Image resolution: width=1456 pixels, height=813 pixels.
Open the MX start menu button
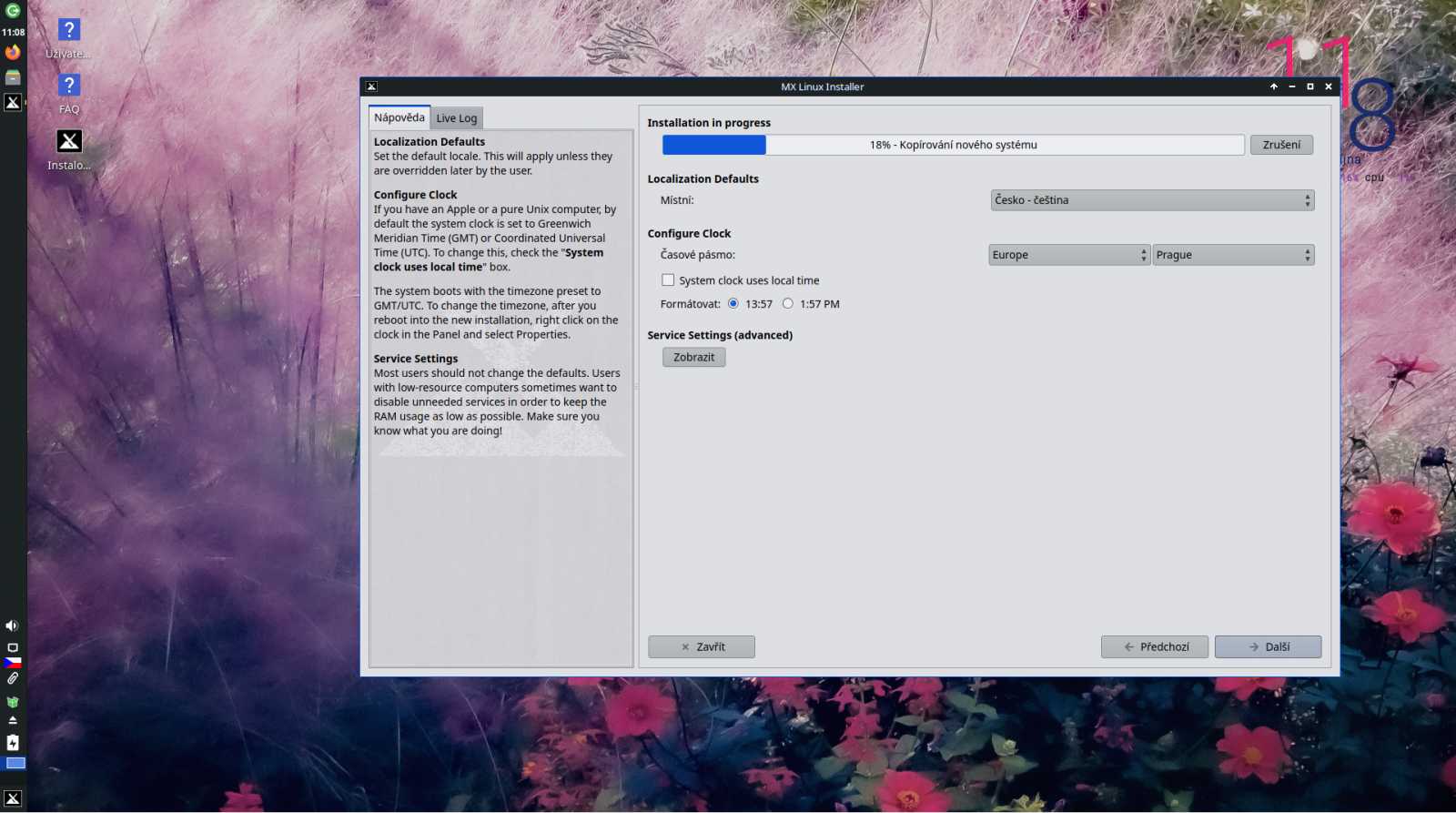click(x=13, y=798)
